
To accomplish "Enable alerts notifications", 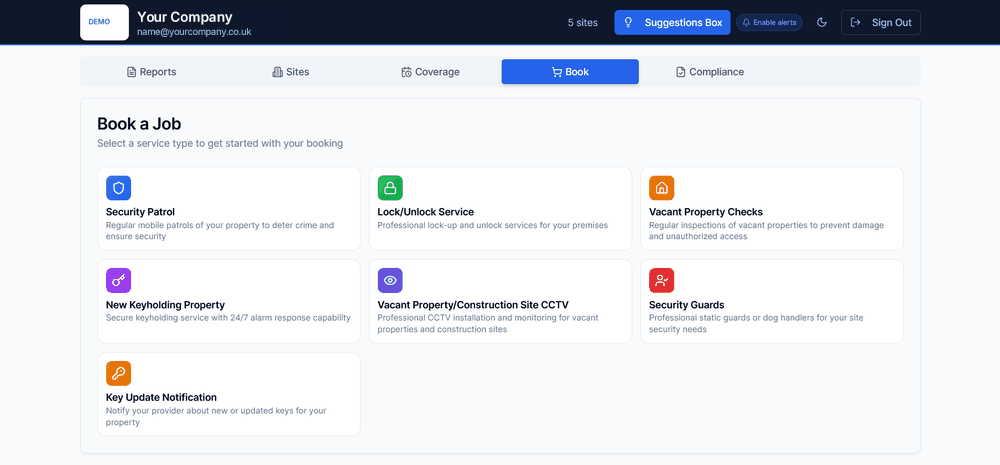I will (769, 22).
